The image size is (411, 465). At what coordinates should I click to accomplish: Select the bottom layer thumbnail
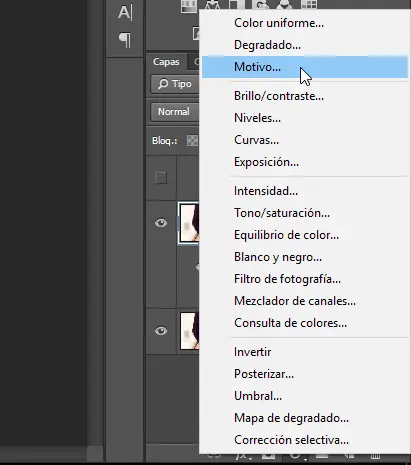coord(189,331)
